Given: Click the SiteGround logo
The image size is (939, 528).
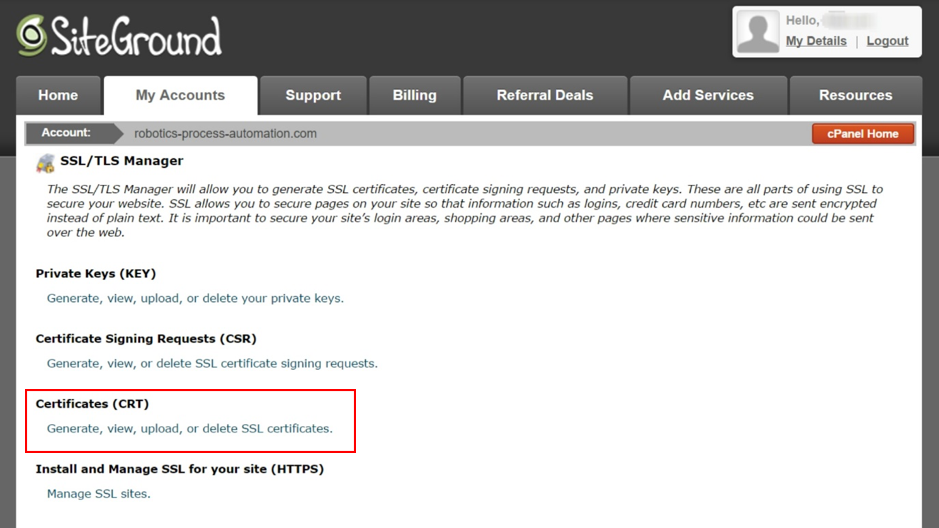Looking at the screenshot, I should click(119, 36).
